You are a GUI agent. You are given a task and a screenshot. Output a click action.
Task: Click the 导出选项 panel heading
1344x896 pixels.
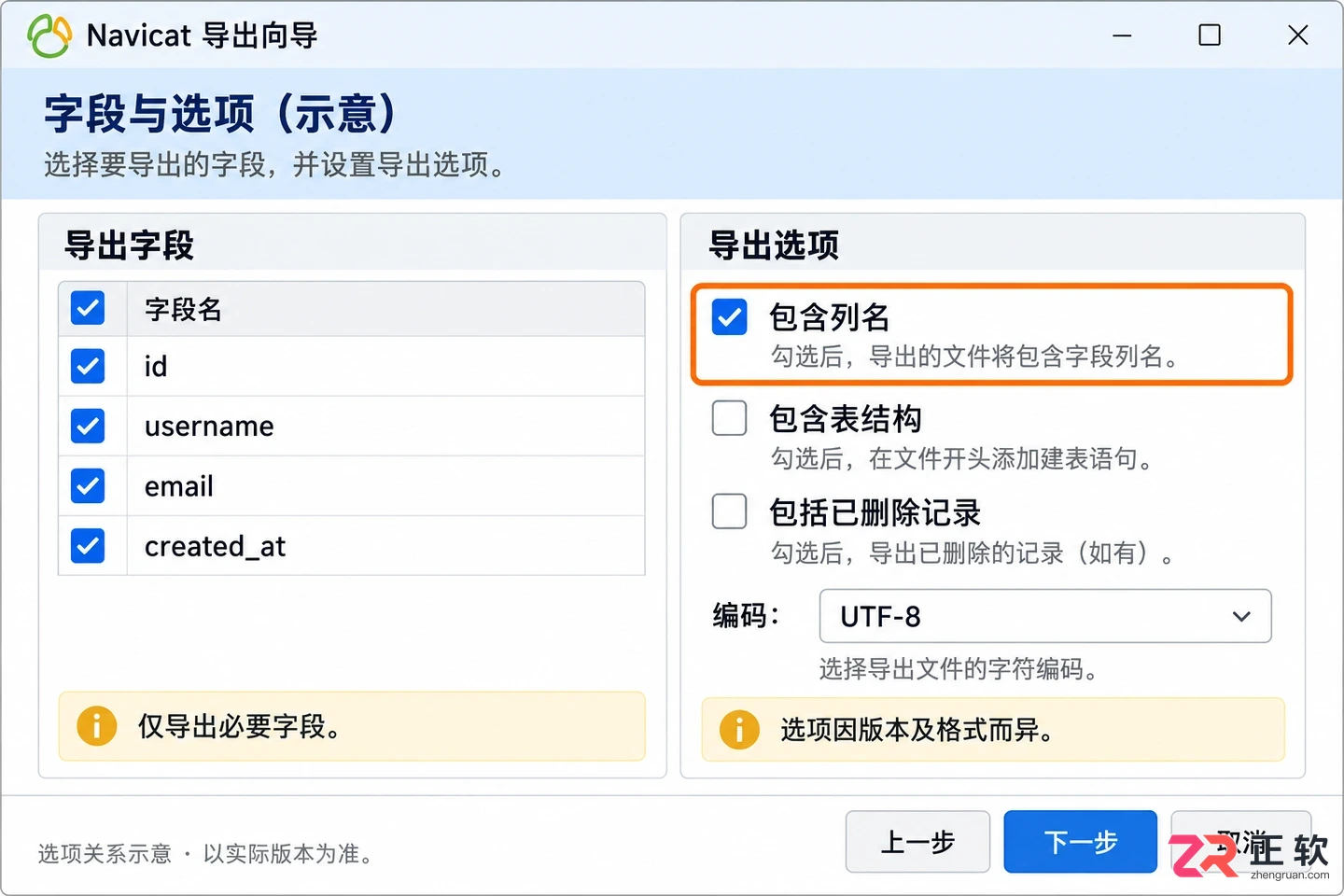tap(774, 245)
